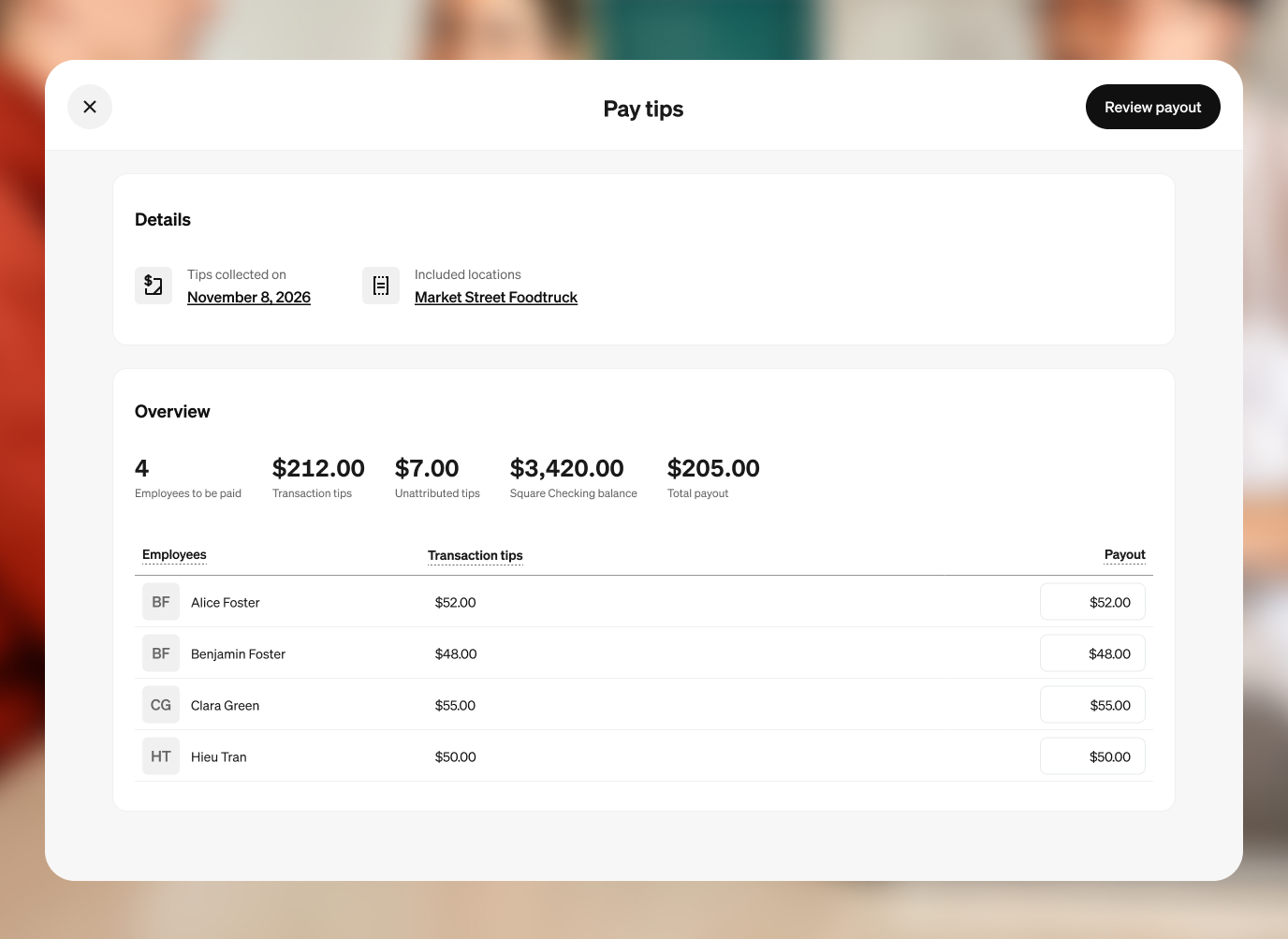Click Benjamin Foster's $48.00 transaction tips value
This screenshot has width=1288, height=939.
pyautogui.click(x=456, y=654)
